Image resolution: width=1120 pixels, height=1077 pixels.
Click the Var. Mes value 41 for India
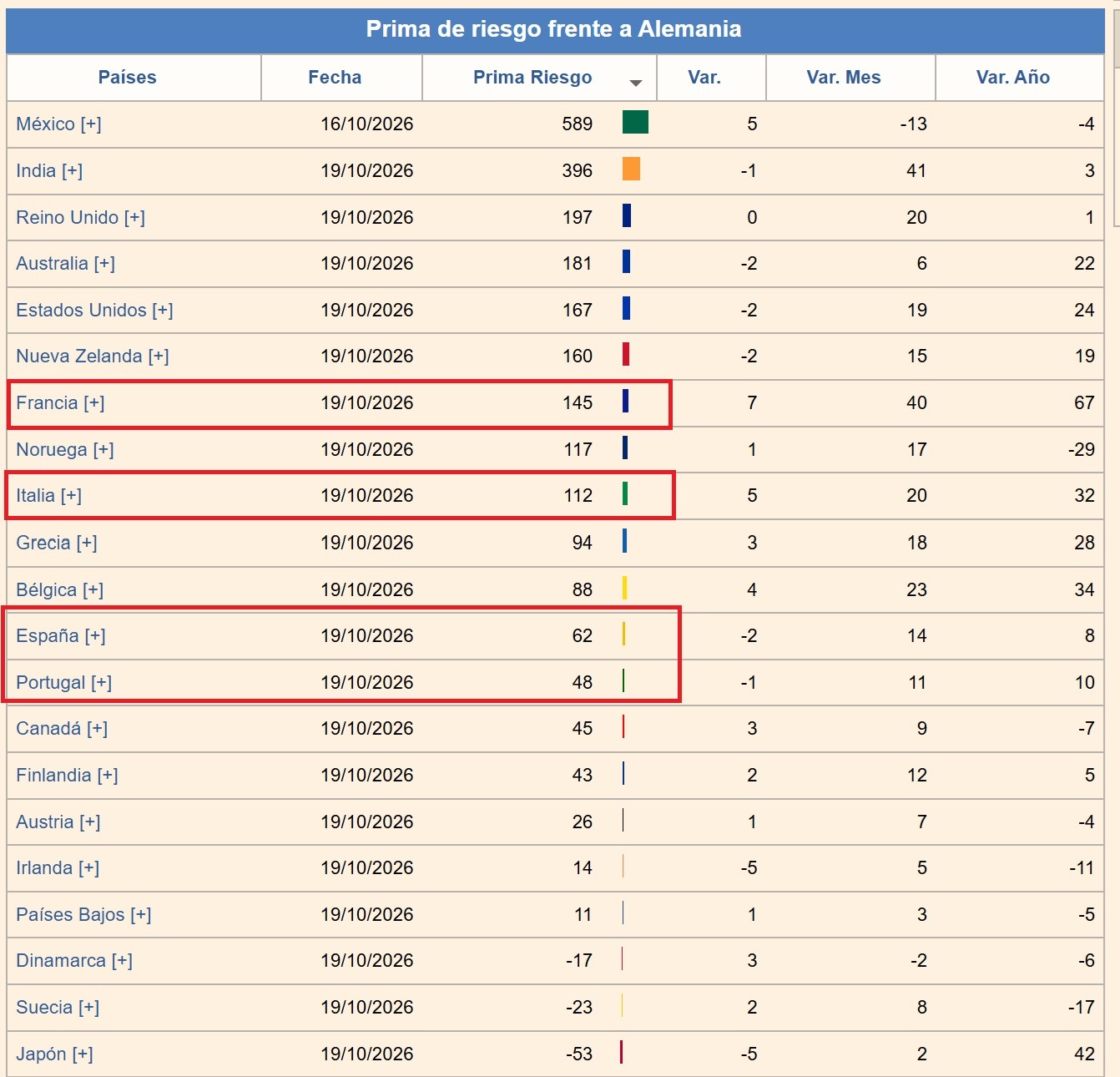(916, 171)
